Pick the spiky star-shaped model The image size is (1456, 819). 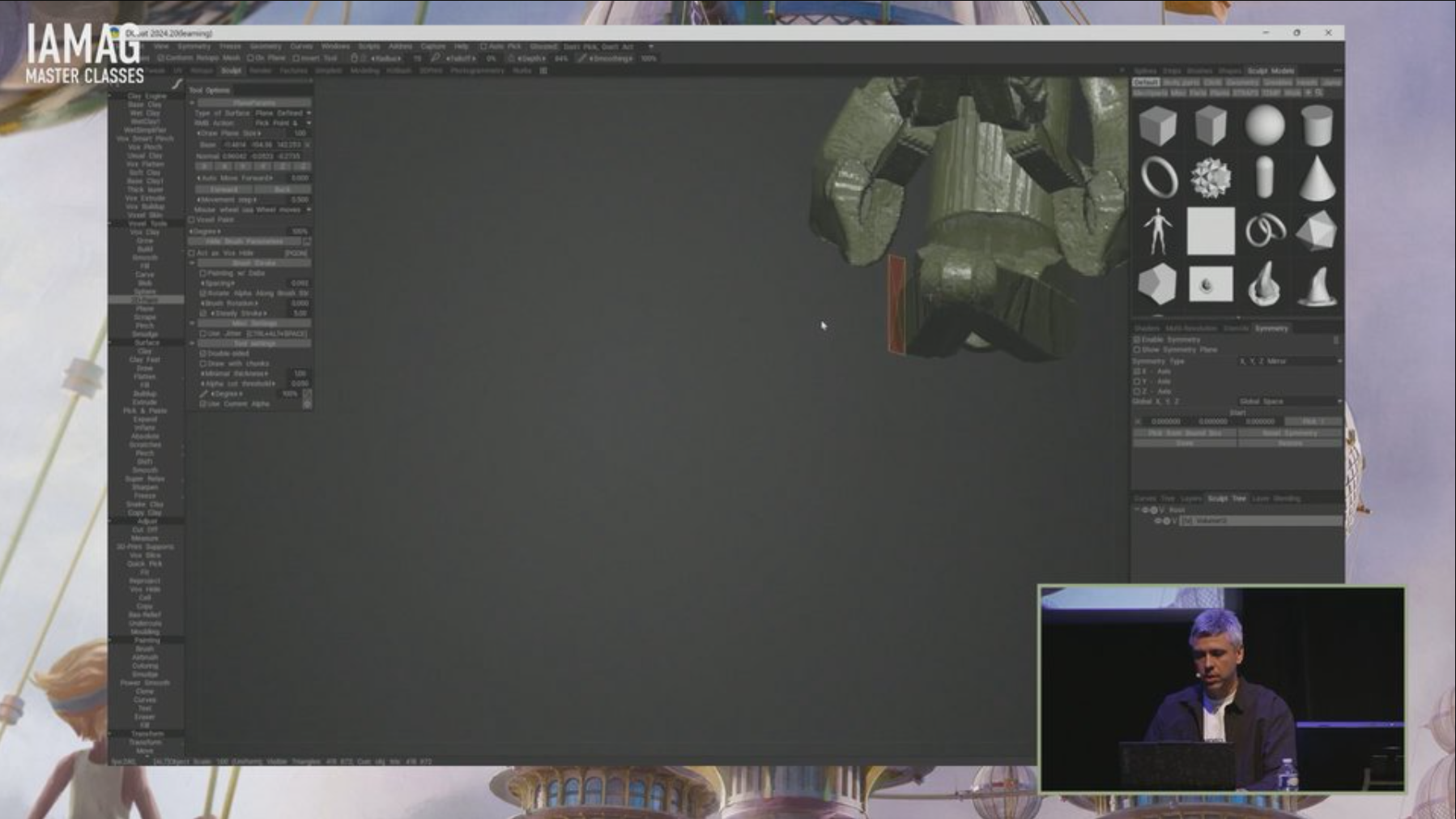pos(1211,177)
